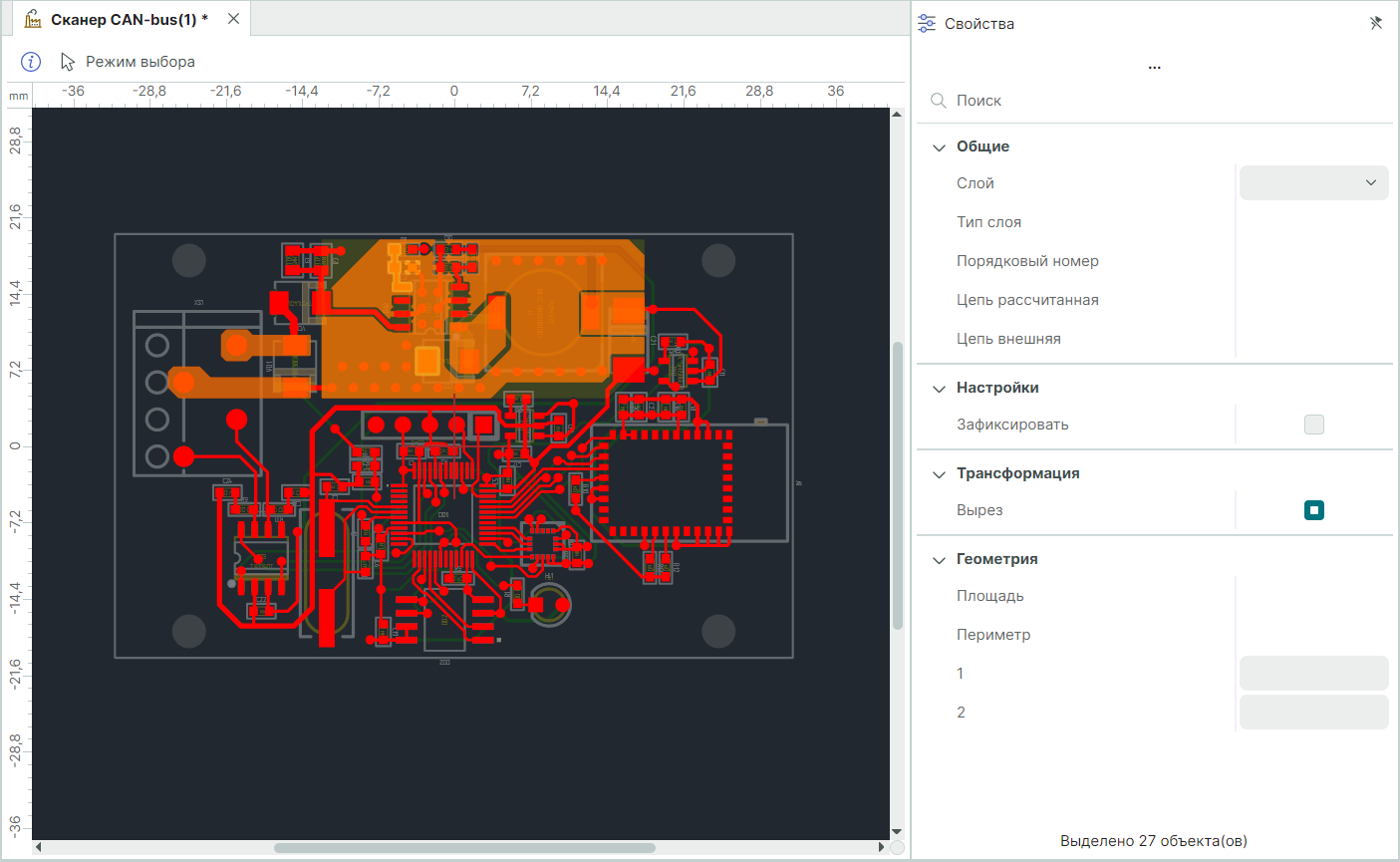Image resolution: width=1400 pixels, height=862 pixels.
Task: Collapse the Трансформация section
Action: (x=939, y=474)
